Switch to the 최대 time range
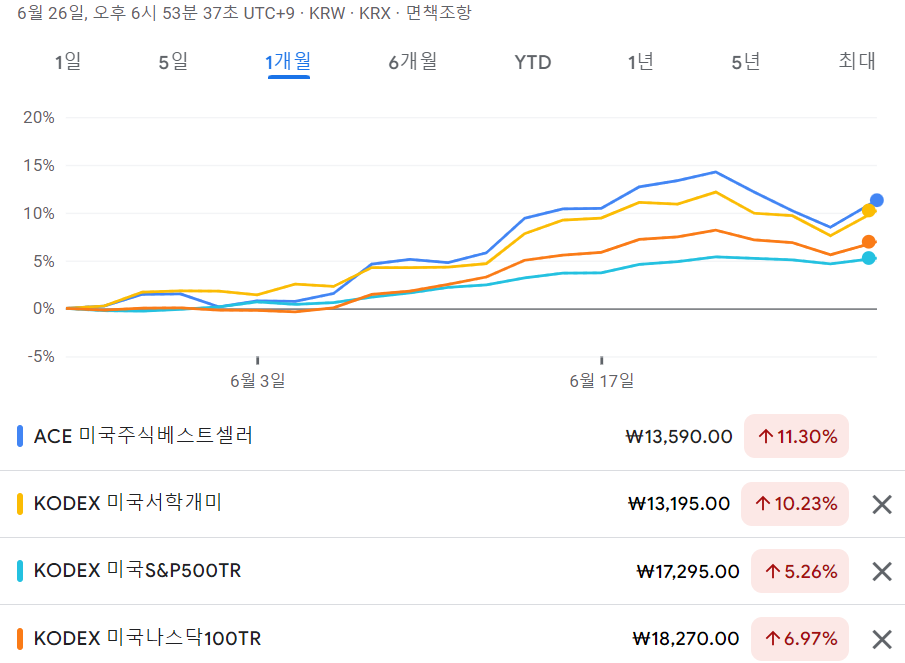The width and height of the screenshot is (905, 663). (857, 61)
